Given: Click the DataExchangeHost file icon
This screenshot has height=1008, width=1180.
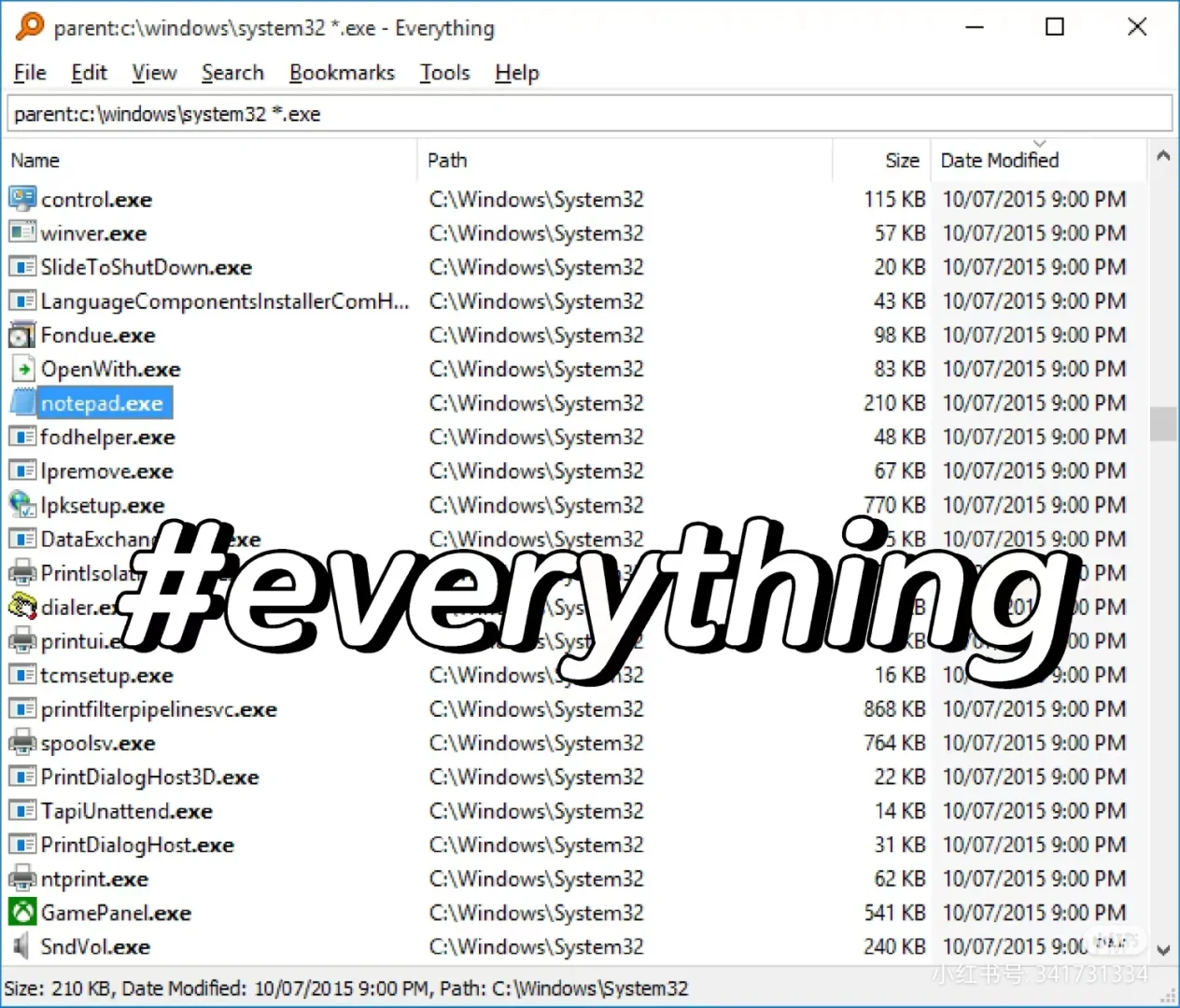Looking at the screenshot, I should click(x=22, y=539).
